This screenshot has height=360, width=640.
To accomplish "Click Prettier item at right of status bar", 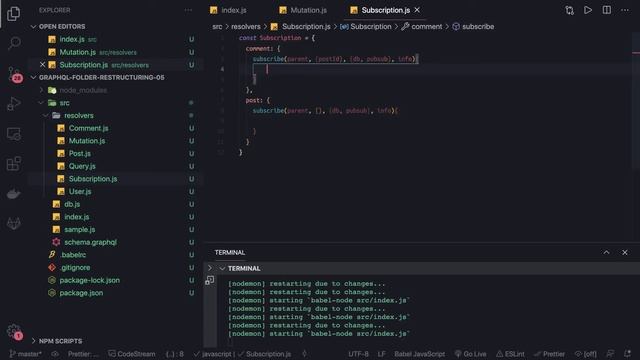I will pos(549,354).
